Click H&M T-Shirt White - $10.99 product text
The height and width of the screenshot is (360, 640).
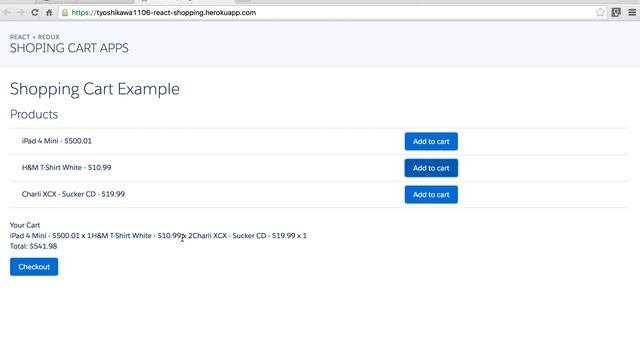tap(67, 167)
